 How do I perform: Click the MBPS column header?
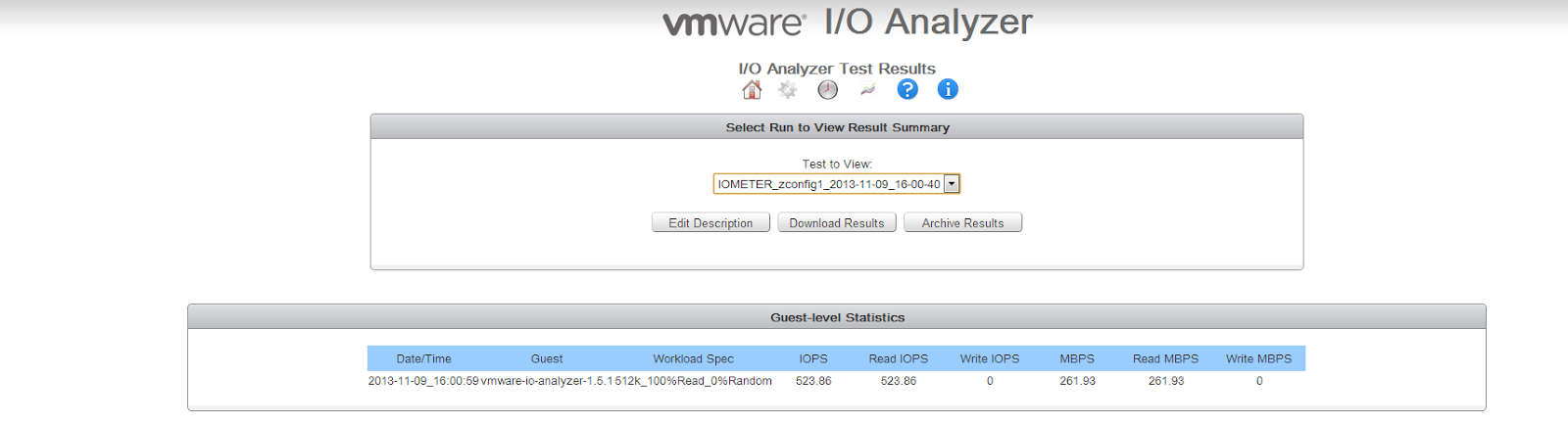pyautogui.click(x=1077, y=358)
